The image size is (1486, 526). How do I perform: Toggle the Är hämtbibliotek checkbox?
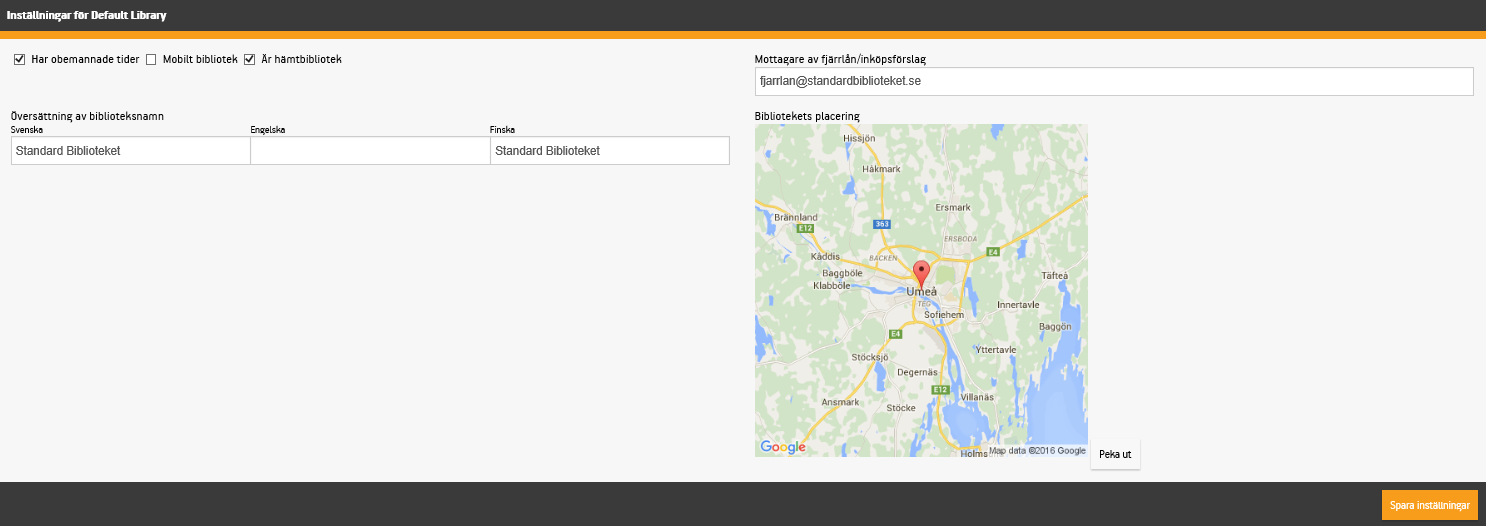pyautogui.click(x=250, y=60)
